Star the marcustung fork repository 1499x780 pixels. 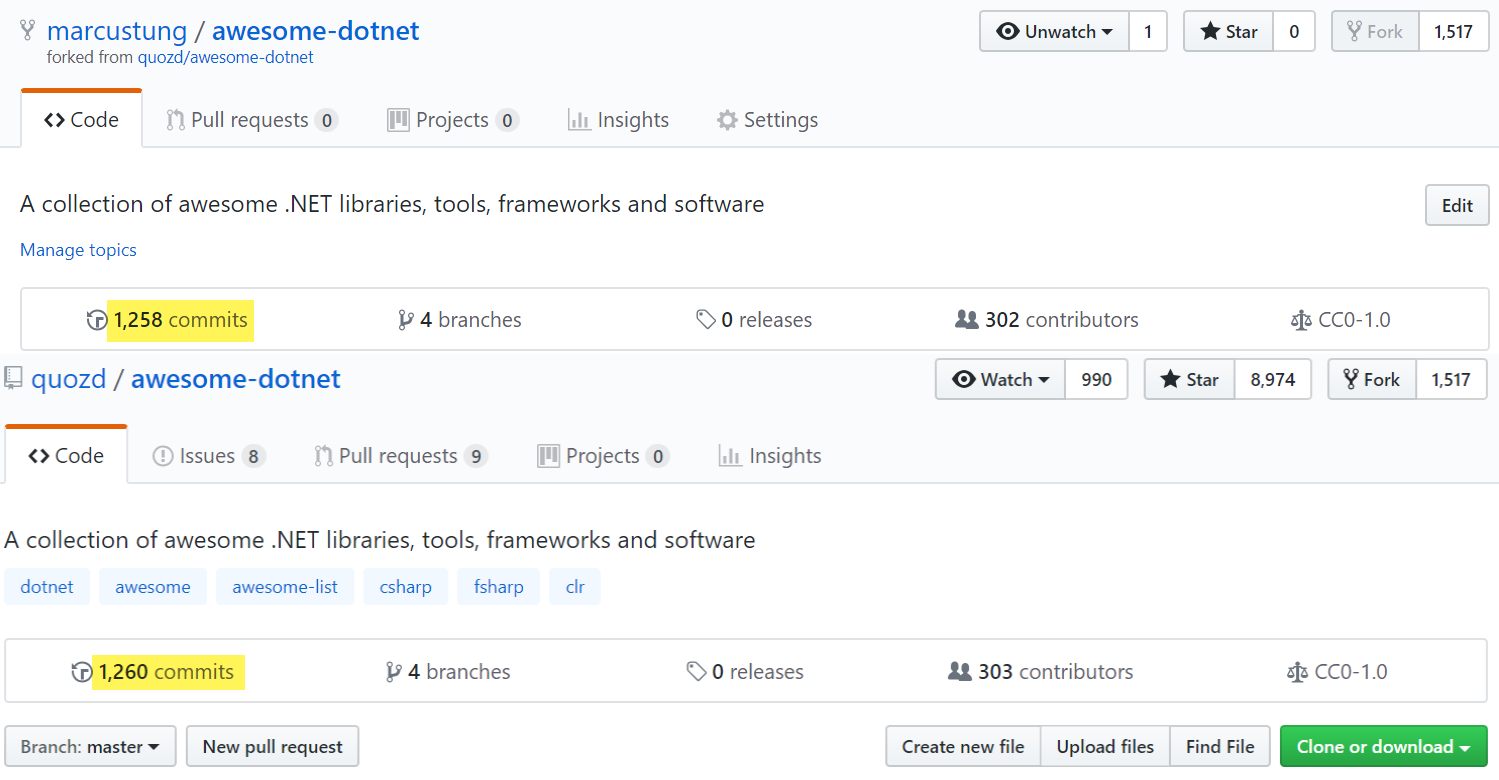click(1229, 32)
